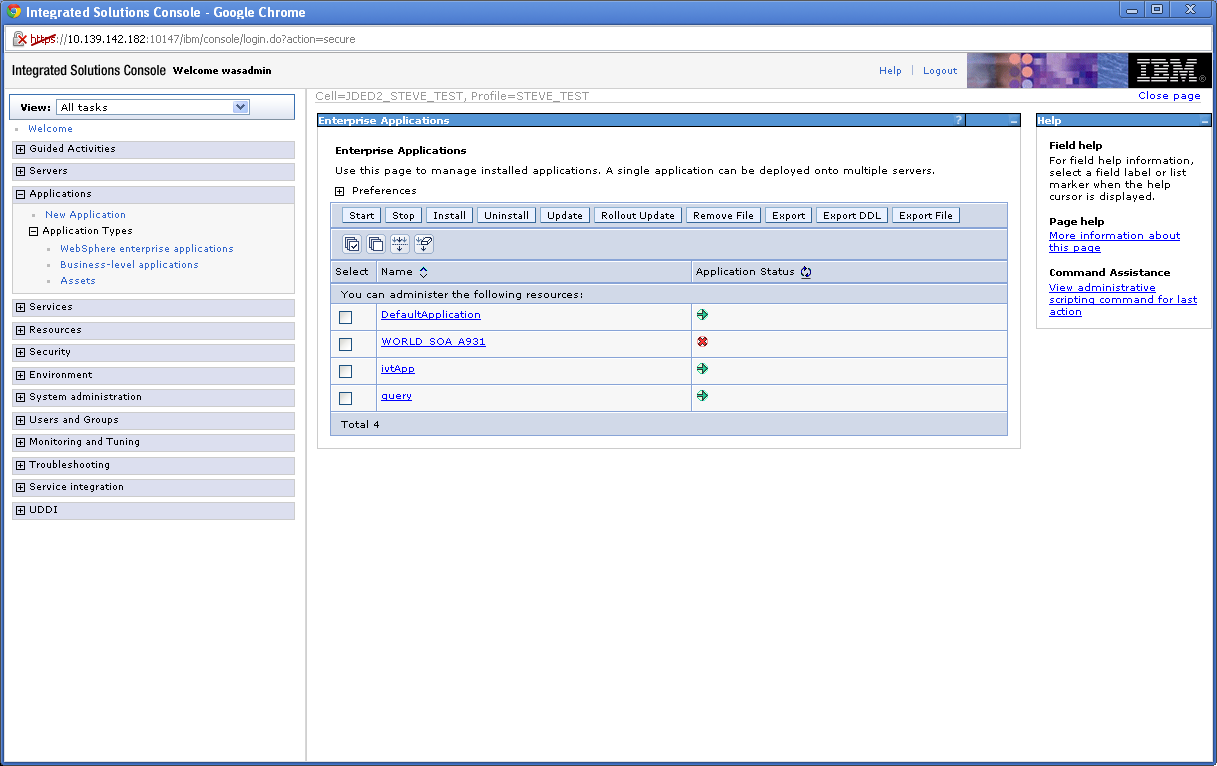
Task: Click the IBM logo
Action: coord(1170,71)
